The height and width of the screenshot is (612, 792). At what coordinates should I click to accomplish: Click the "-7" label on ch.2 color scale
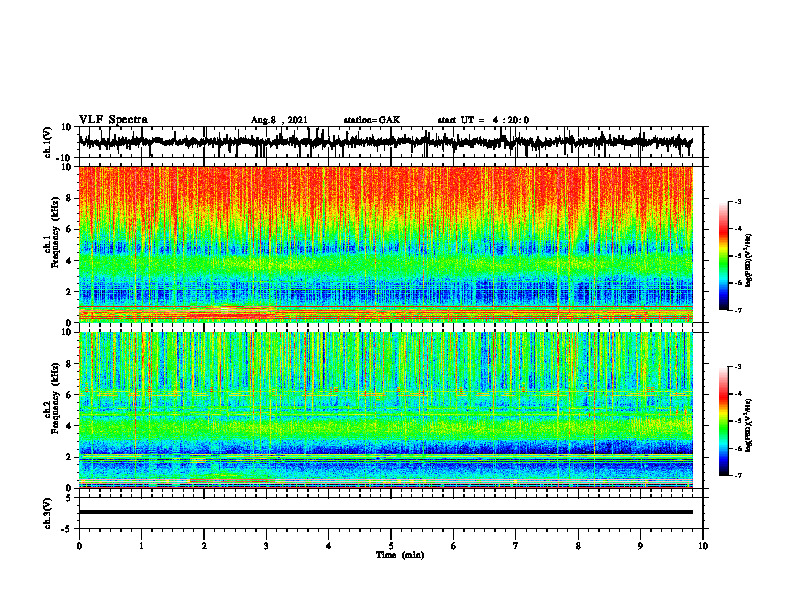click(x=737, y=475)
